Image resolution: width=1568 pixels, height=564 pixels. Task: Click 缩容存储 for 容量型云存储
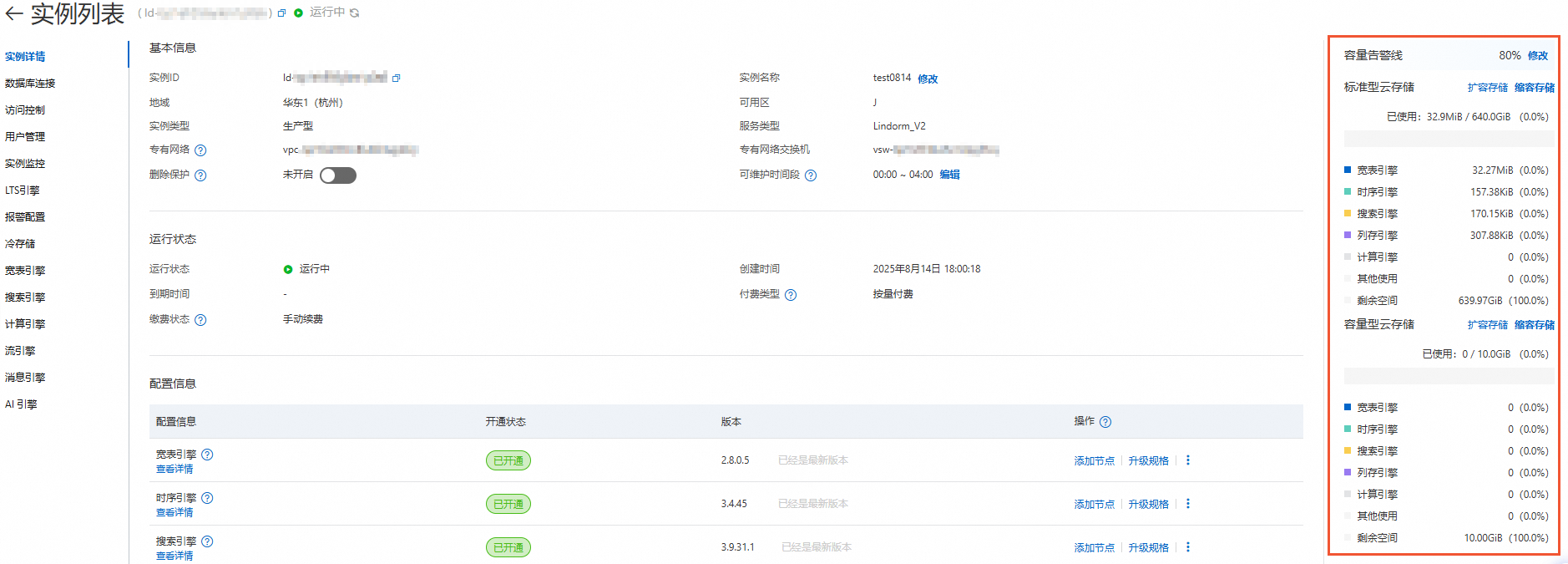pos(1535,325)
